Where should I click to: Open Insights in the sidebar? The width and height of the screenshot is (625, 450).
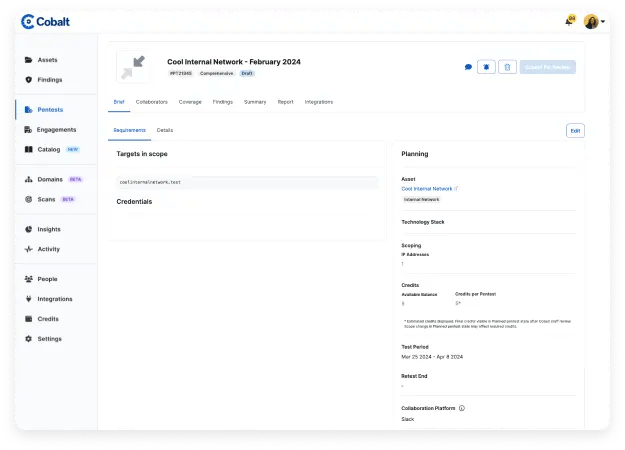tap(49, 229)
